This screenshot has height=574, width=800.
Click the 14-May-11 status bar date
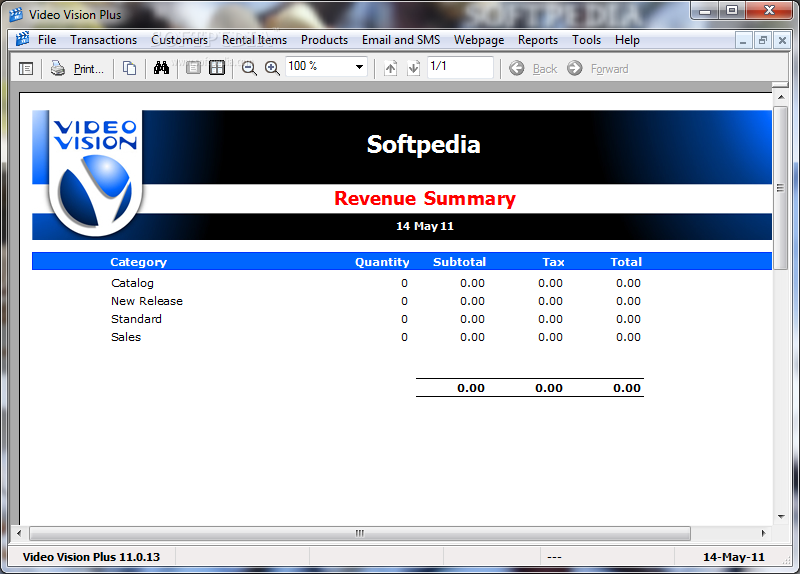point(734,557)
